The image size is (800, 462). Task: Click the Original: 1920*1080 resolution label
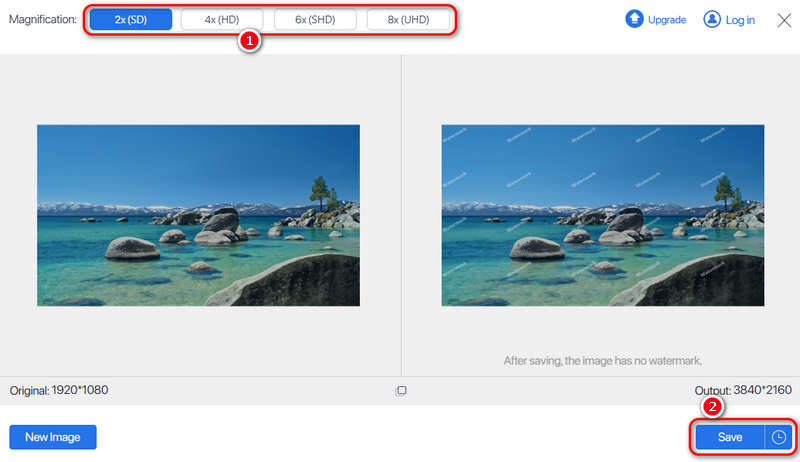pos(59,390)
